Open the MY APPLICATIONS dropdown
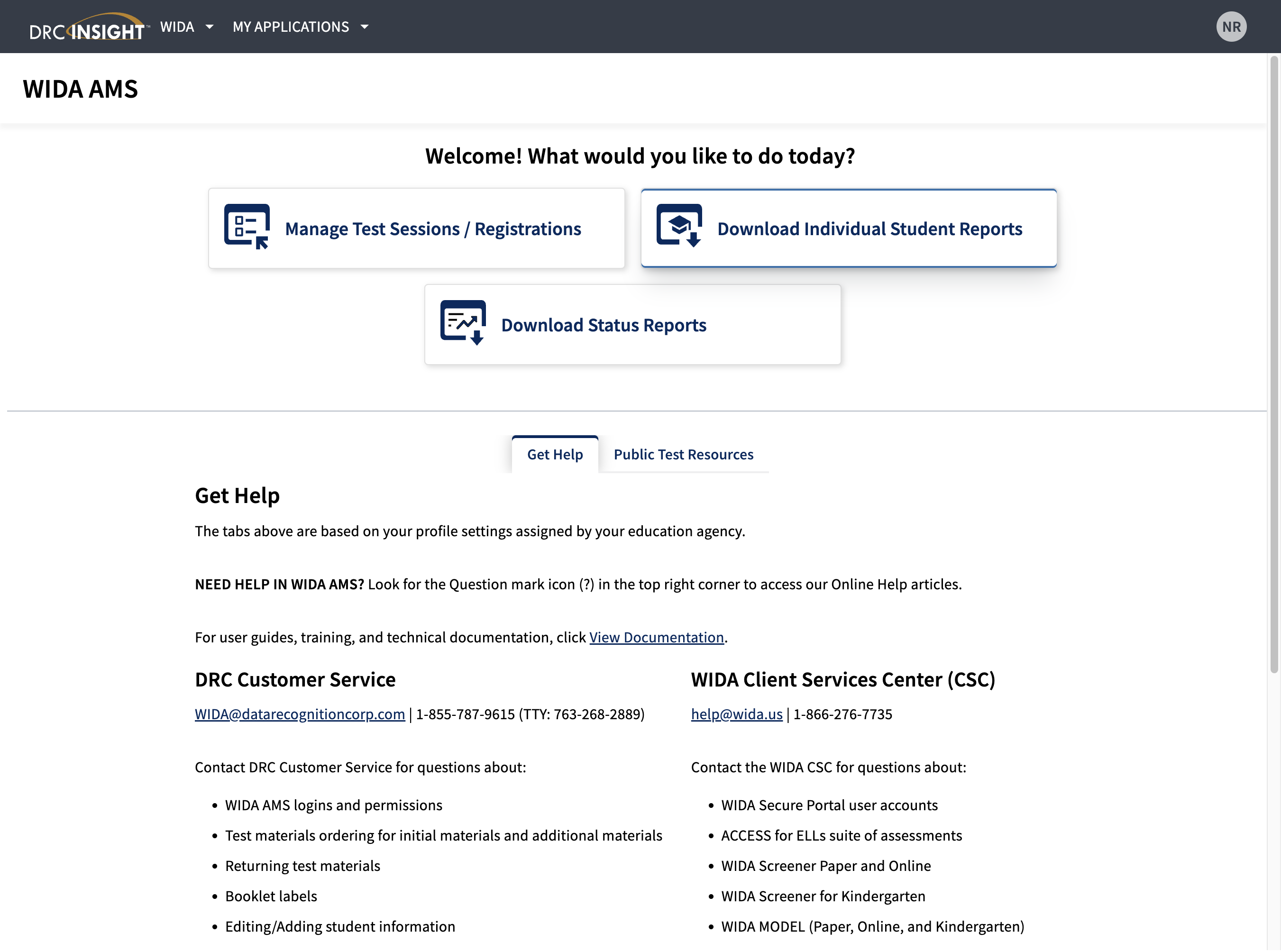 click(300, 27)
